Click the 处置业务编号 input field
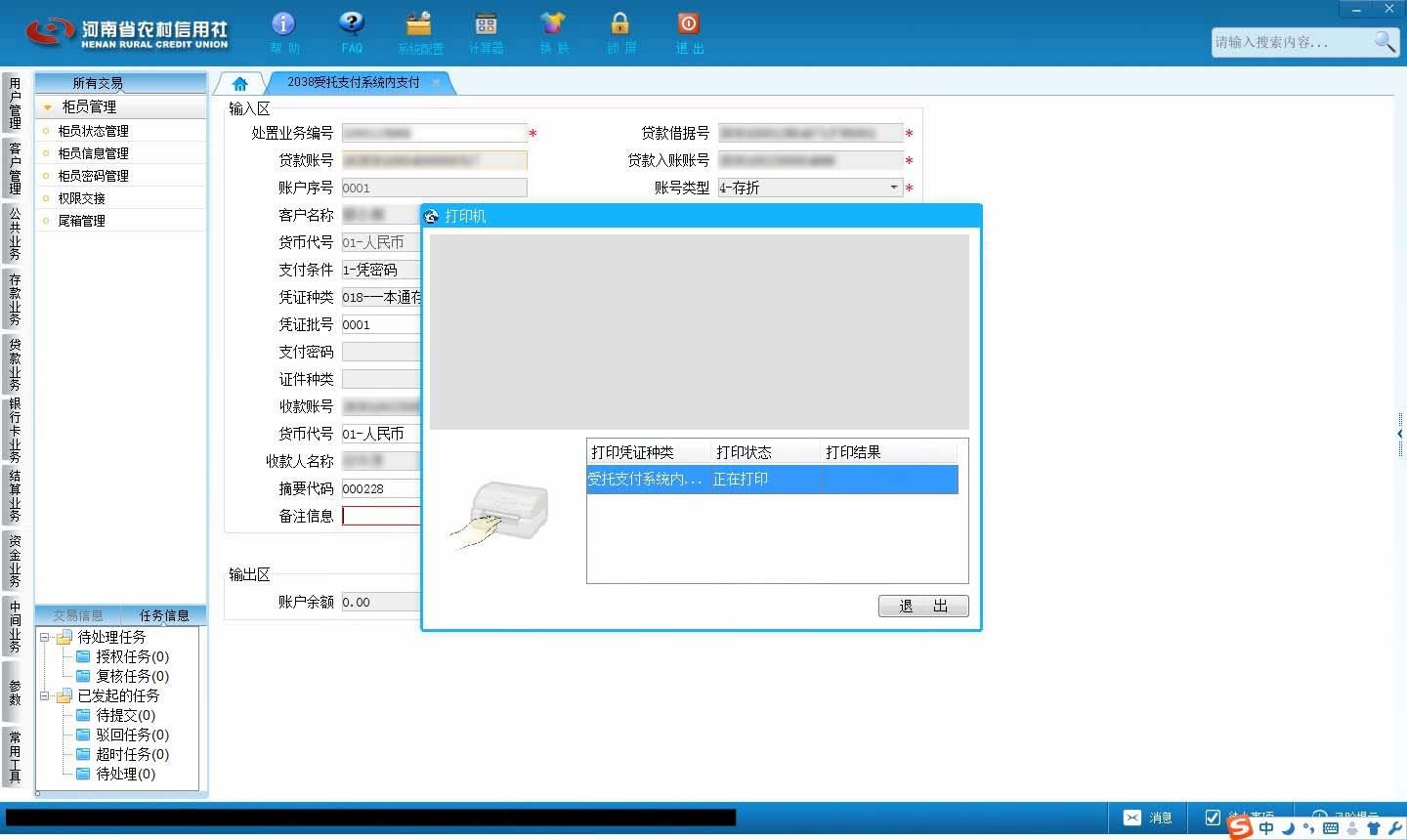 click(434, 133)
